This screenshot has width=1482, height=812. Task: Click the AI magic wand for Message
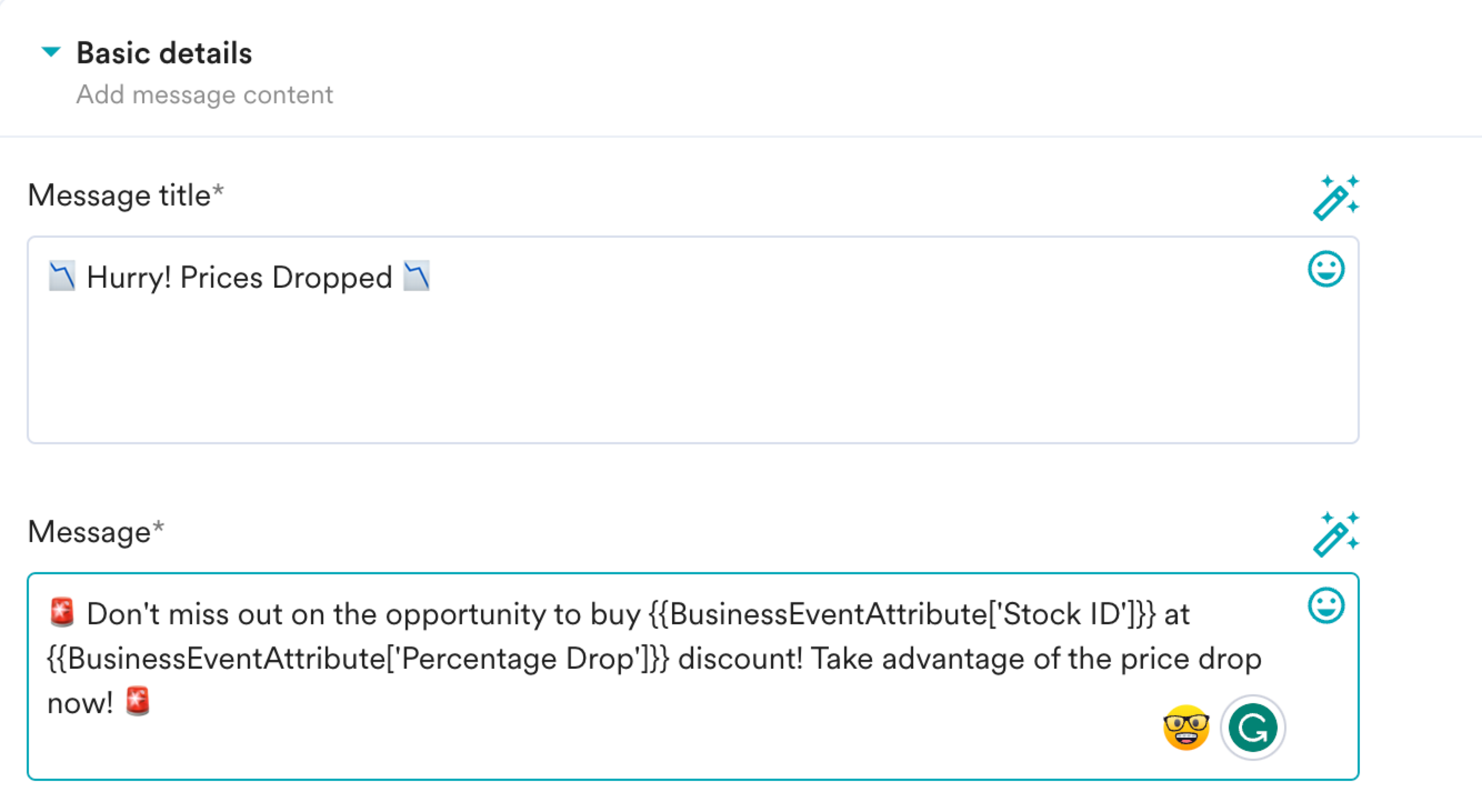tap(1336, 534)
